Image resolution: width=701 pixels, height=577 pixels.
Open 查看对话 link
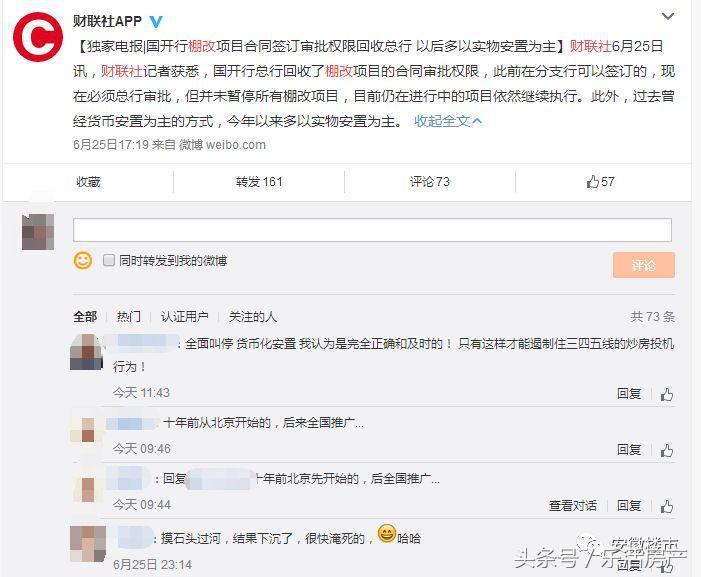click(x=572, y=505)
